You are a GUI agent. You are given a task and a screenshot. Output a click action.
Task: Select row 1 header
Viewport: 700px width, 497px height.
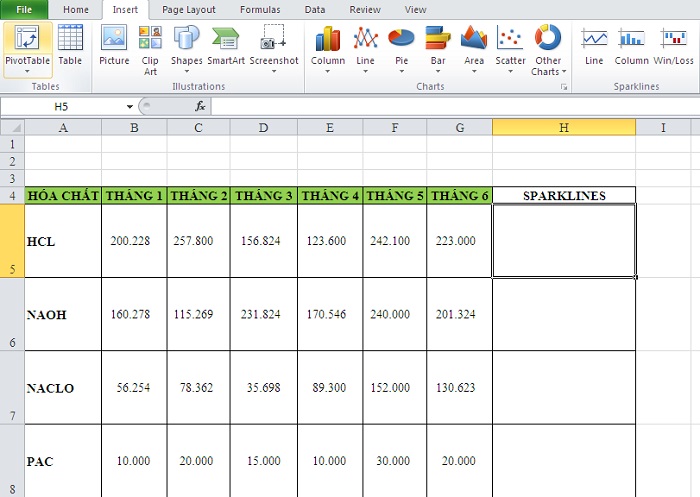(12, 144)
